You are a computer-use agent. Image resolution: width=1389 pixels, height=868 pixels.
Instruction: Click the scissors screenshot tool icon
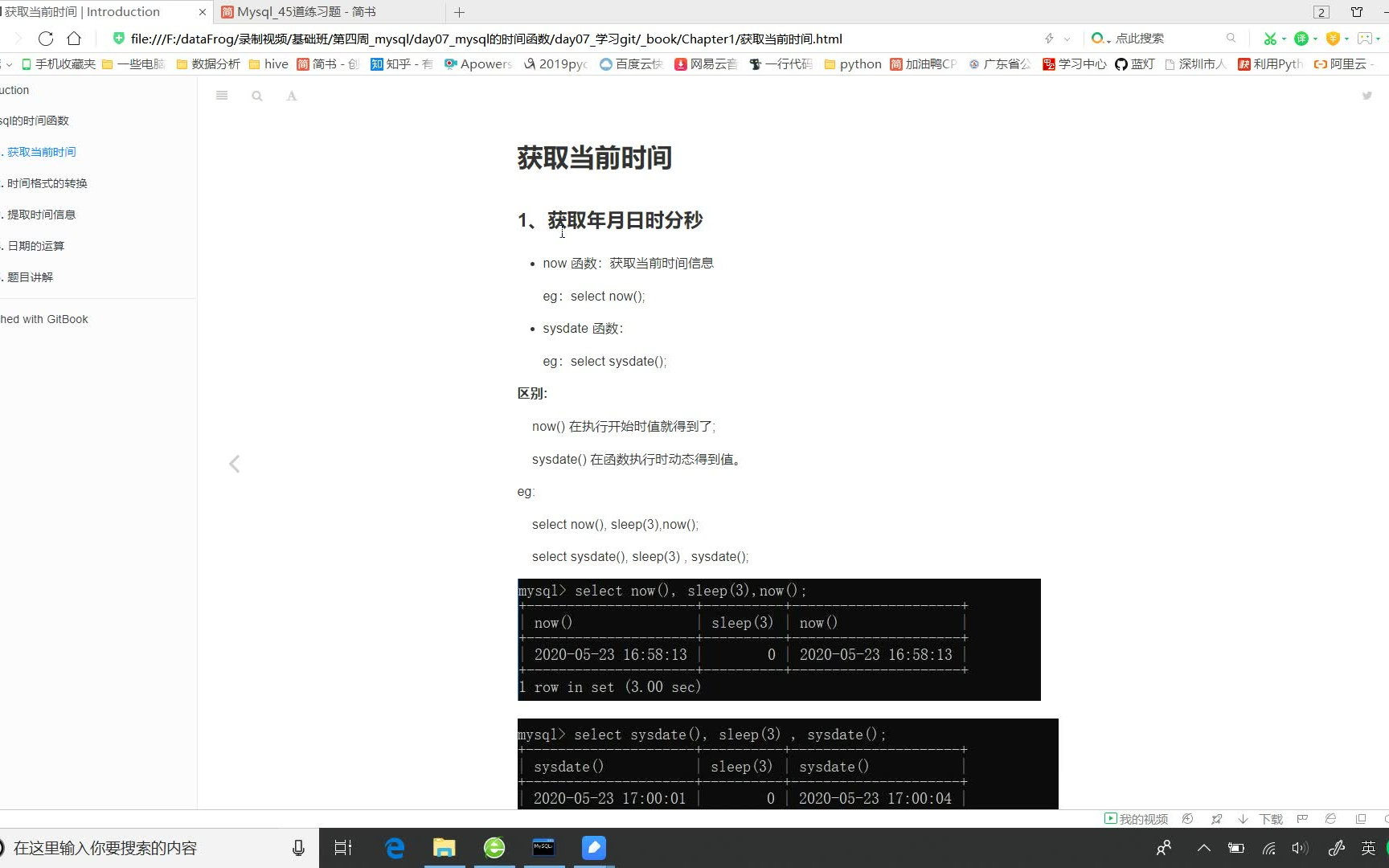click(1270, 39)
